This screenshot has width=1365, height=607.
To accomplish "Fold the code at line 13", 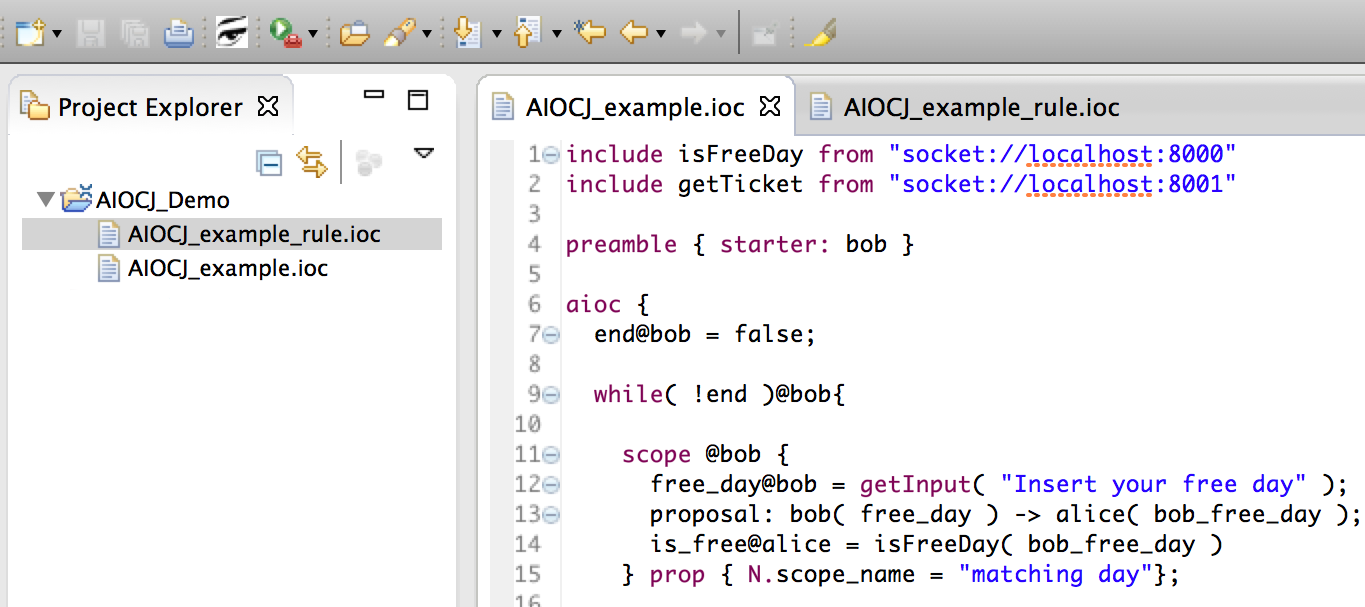I will point(550,514).
